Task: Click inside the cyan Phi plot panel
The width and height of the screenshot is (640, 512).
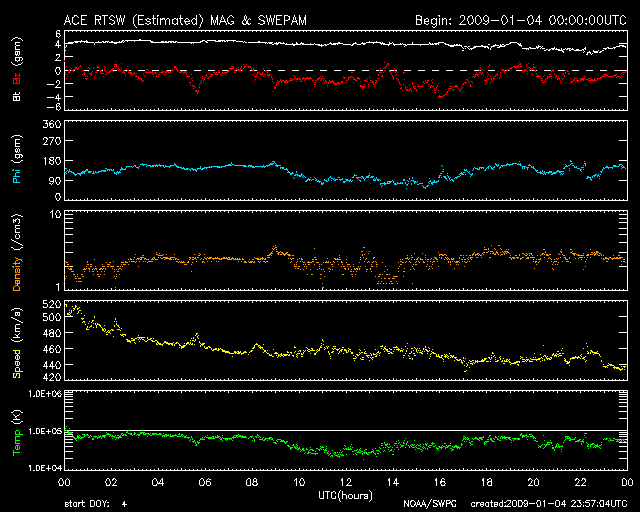Action: pyautogui.click(x=346, y=160)
